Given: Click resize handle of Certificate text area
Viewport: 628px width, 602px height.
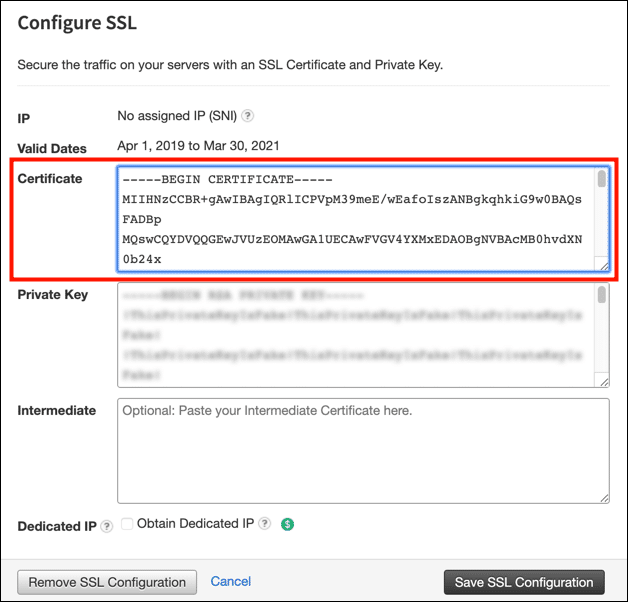Looking at the screenshot, I should 603,265.
